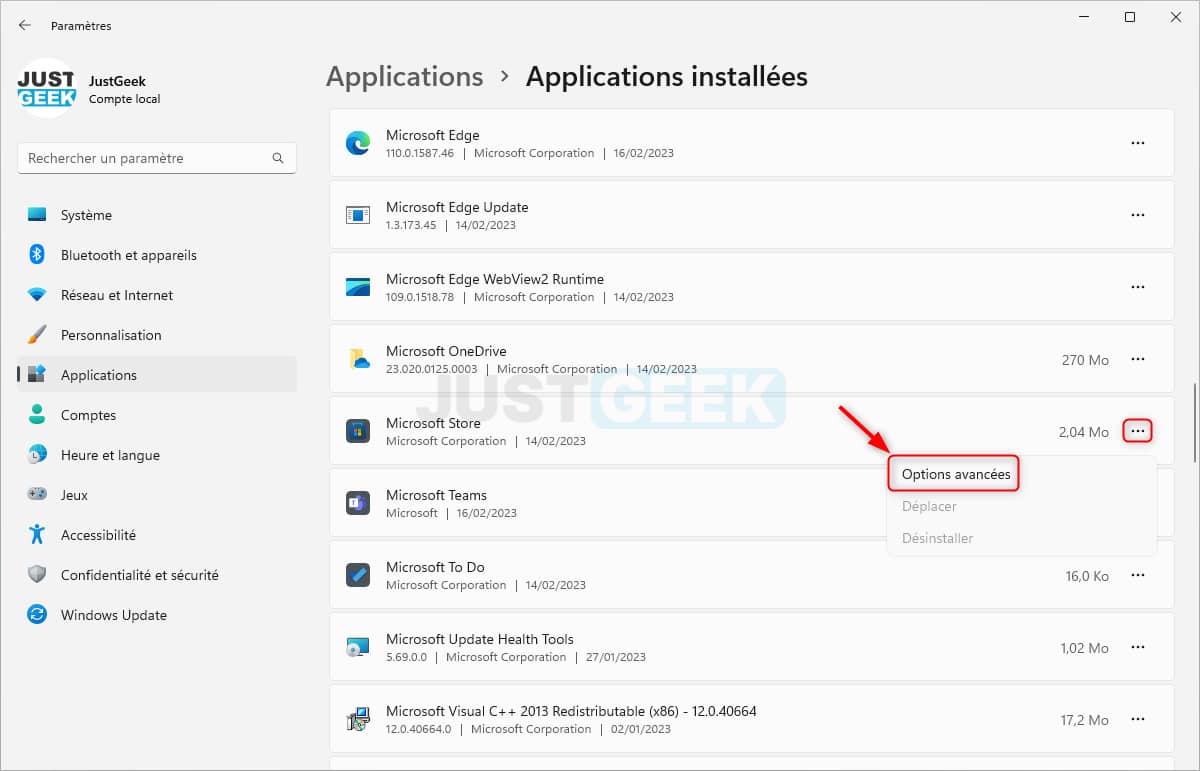Go to Réseau et Internet section
1200x771 pixels.
[x=157, y=295]
